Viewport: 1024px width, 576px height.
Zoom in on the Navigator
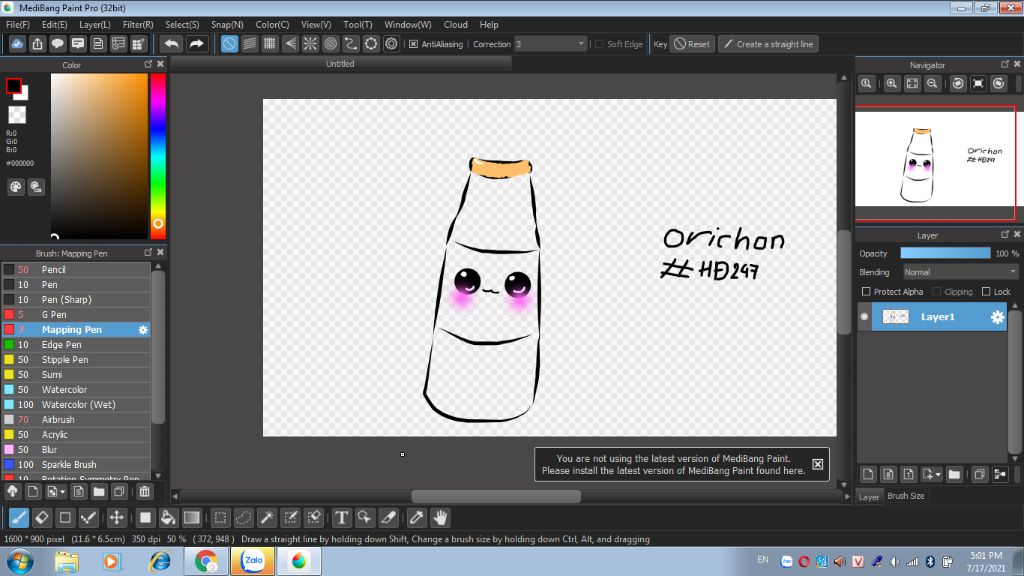point(891,84)
